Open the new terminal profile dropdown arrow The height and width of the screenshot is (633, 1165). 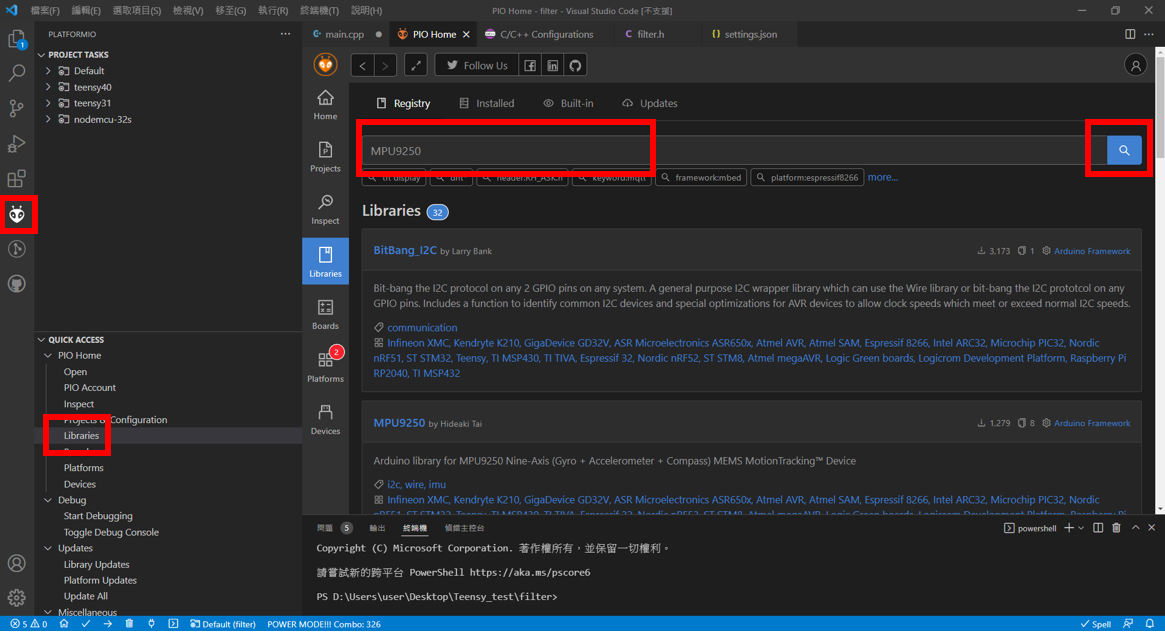coord(1081,528)
